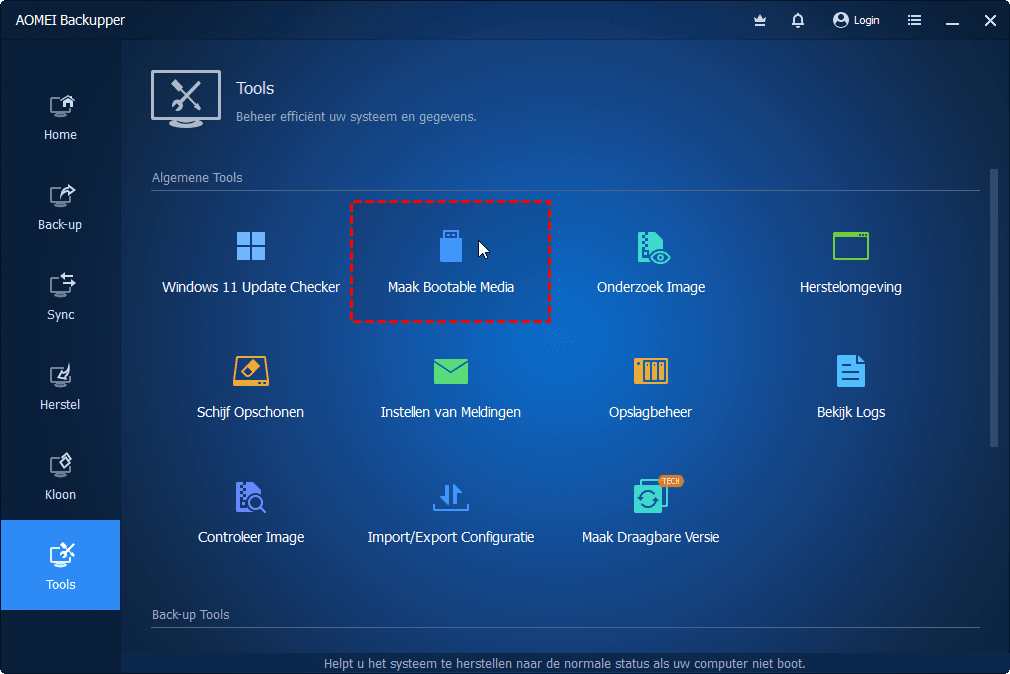
Task: Switch to the Kloon sidebar section
Action: click(x=61, y=477)
